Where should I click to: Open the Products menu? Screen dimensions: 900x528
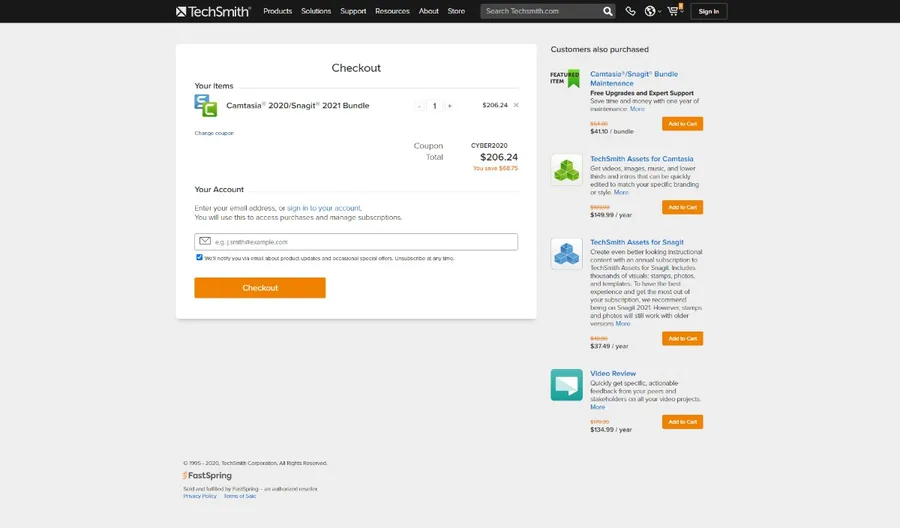coord(278,11)
